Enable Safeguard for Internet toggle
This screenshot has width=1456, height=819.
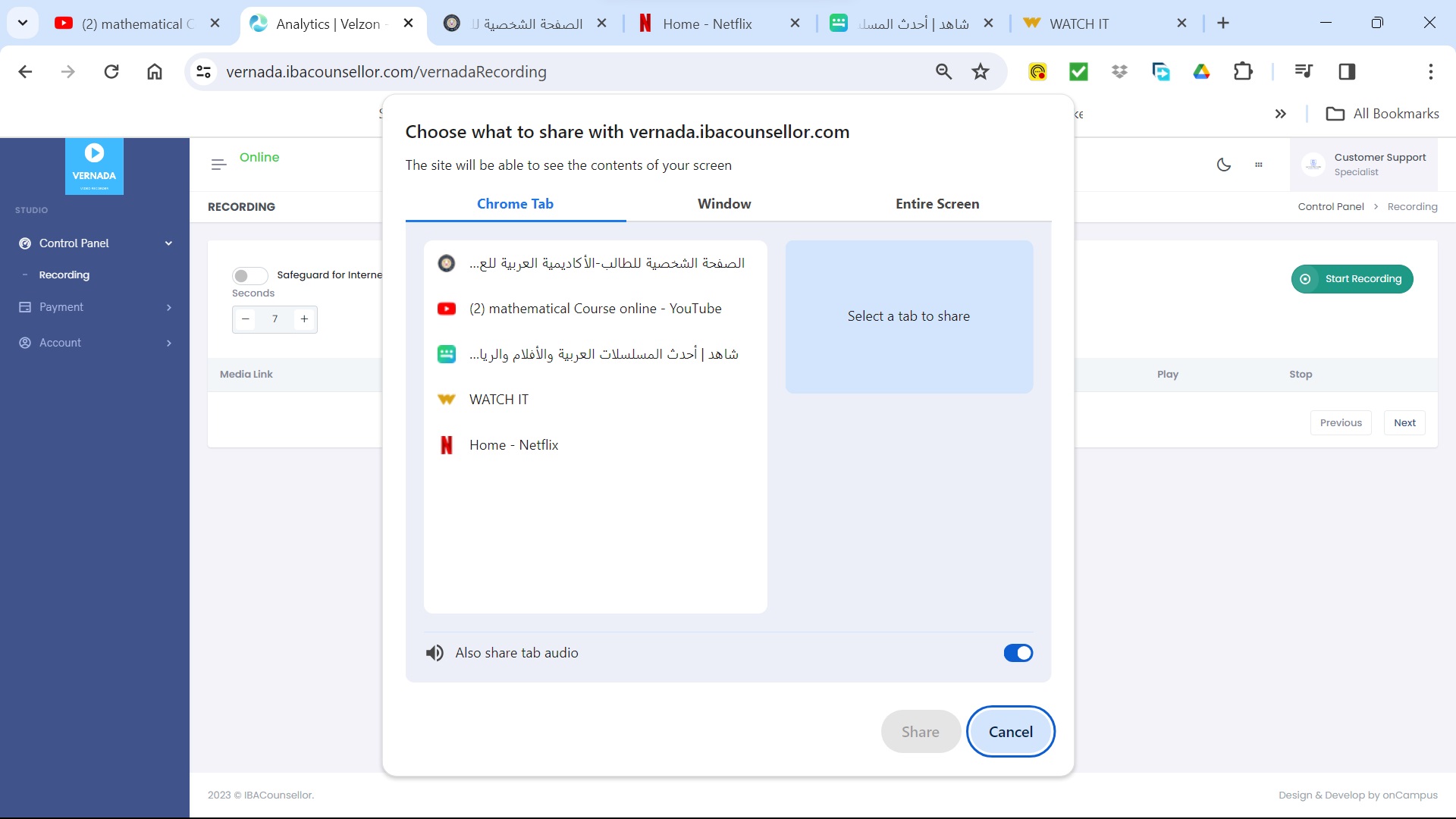pyautogui.click(x=249, y=275)
